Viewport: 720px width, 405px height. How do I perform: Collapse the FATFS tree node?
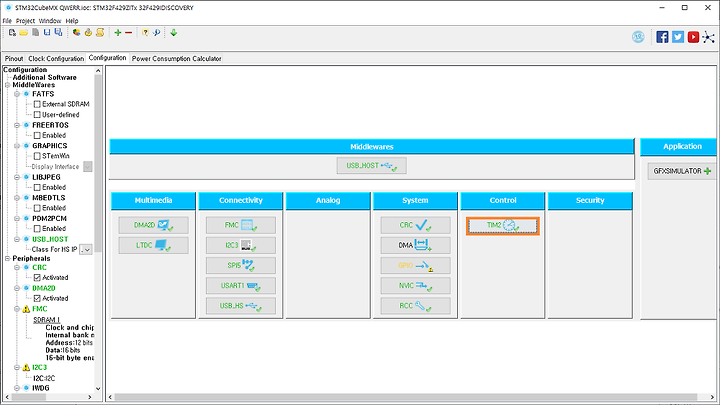[17, 94]
